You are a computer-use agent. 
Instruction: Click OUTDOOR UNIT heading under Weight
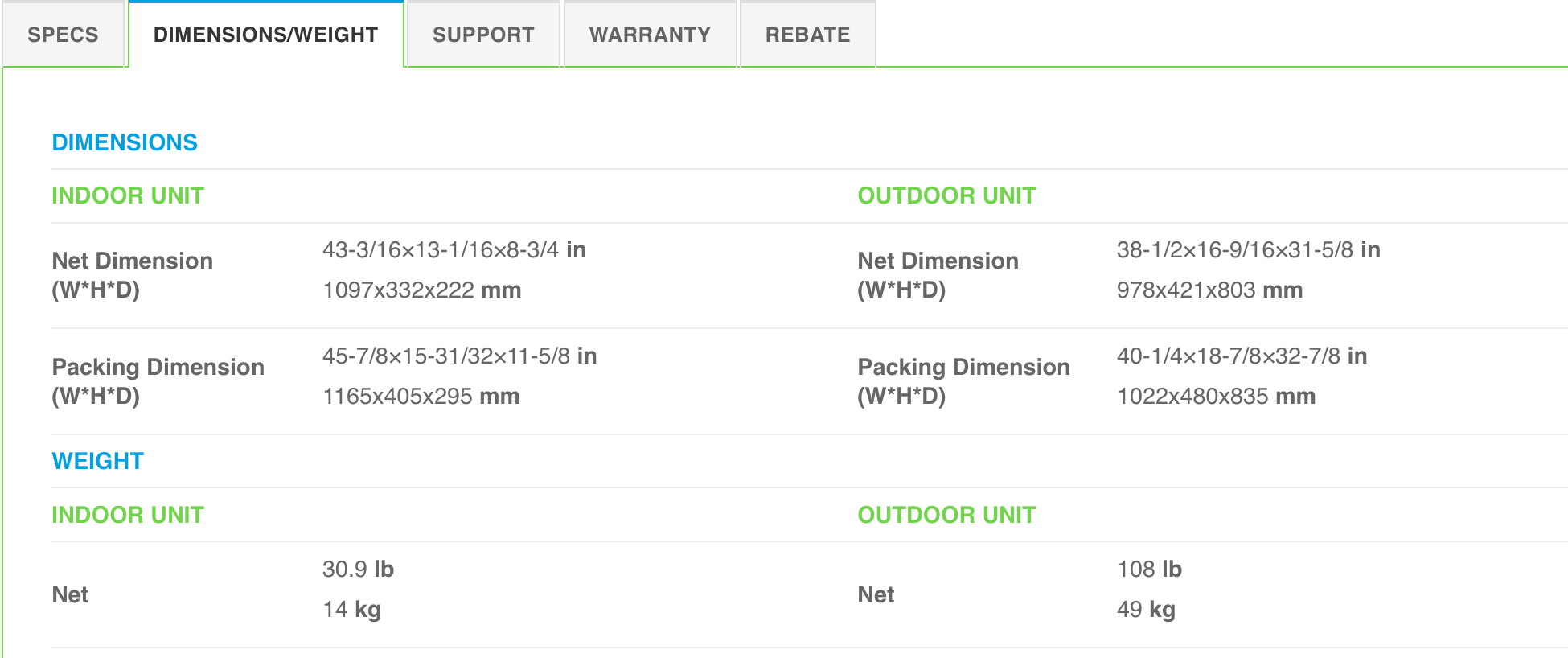click(x=946, y=515)
